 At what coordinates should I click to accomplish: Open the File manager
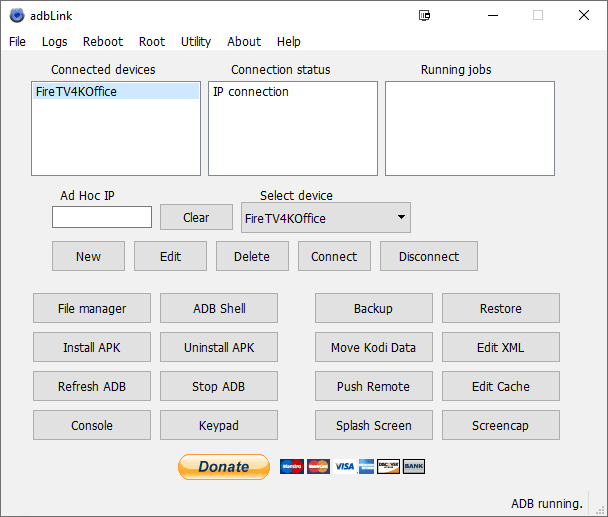pyautogui.click(x=92, y=308)
